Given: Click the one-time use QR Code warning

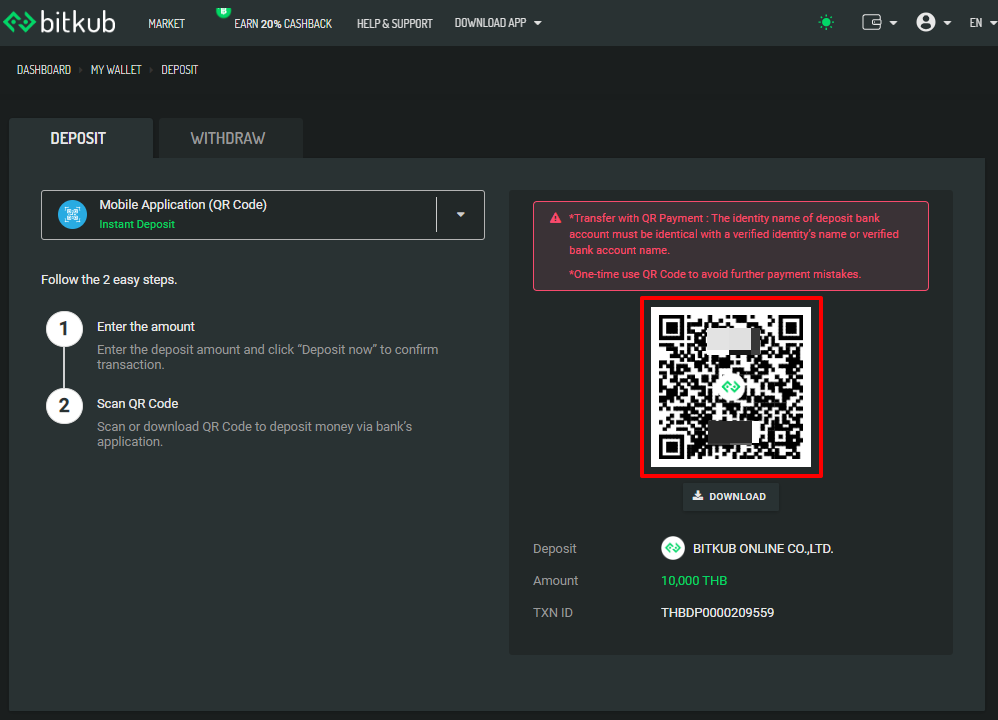Looking at the screenshot, I should pos(715,274).
